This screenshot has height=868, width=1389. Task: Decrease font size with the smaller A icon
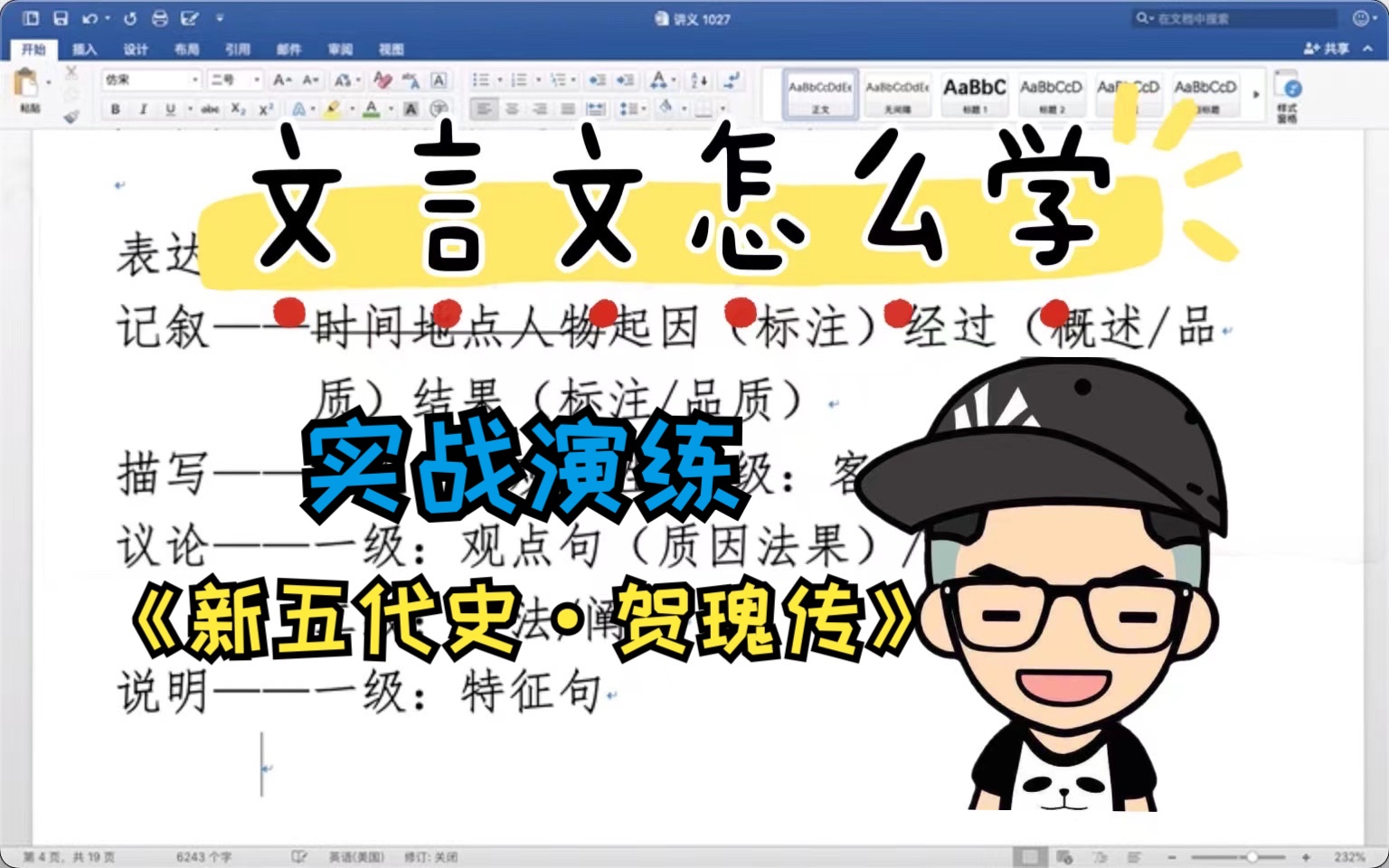point(310,80)
